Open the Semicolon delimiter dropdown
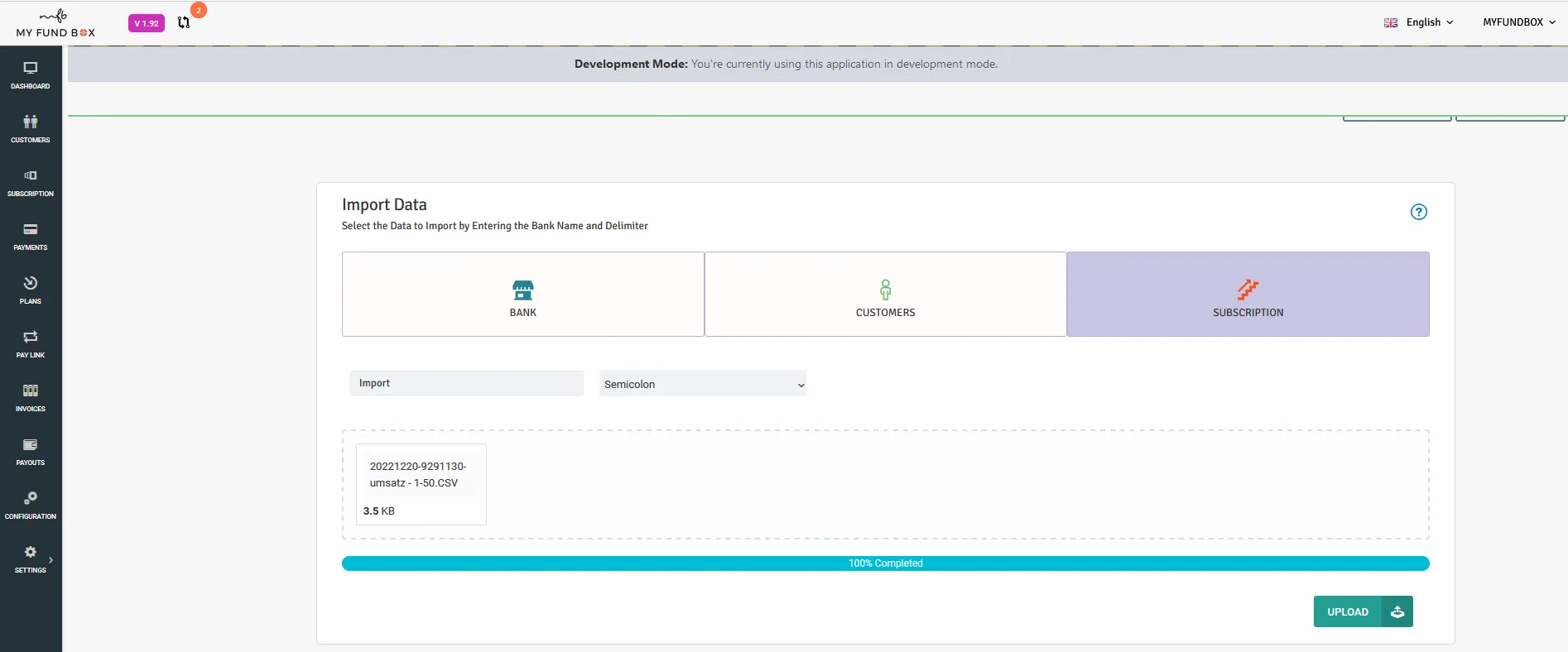 click(703, 384)
